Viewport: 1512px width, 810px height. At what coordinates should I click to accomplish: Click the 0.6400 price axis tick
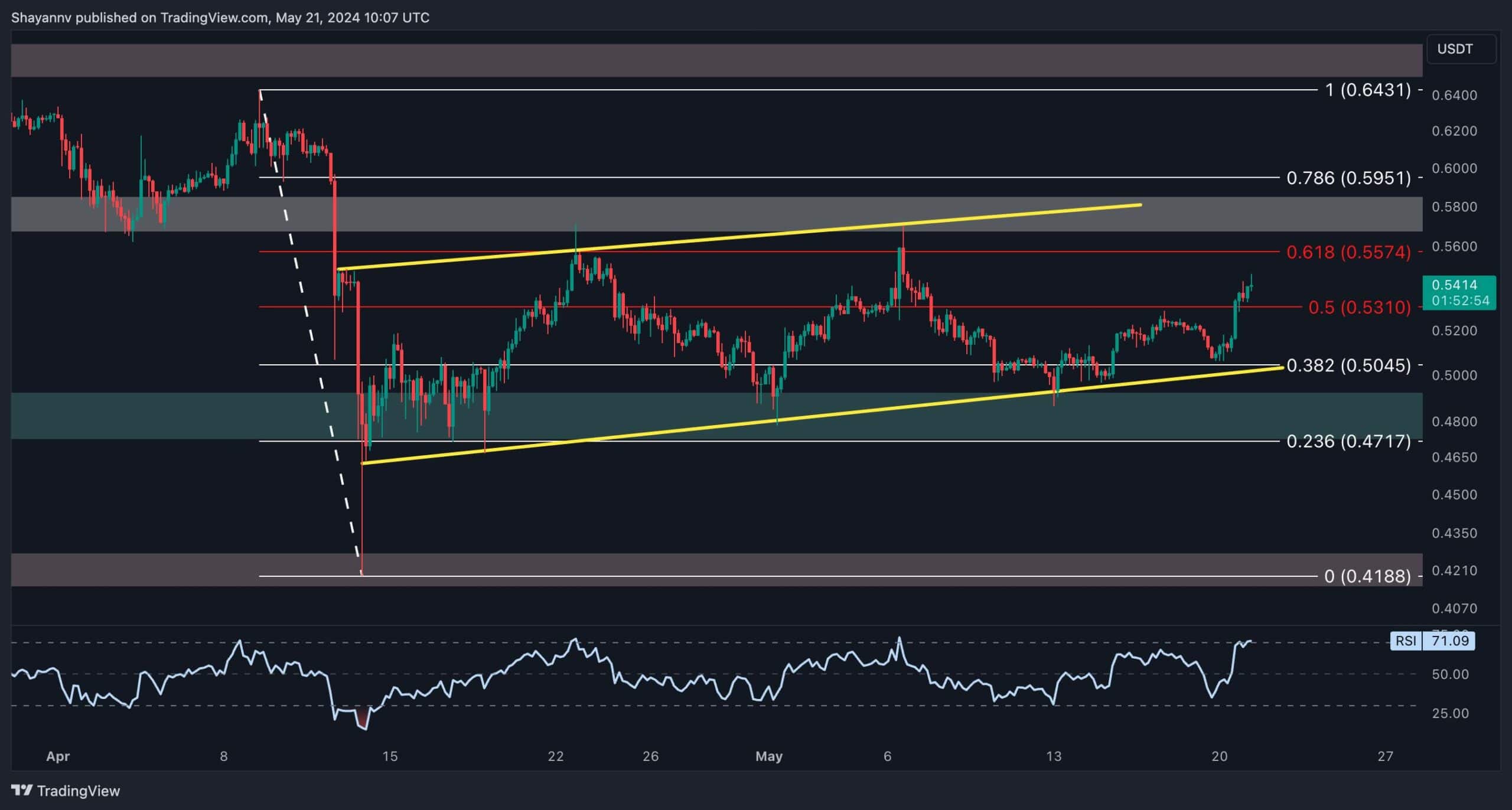(1454, 95)
